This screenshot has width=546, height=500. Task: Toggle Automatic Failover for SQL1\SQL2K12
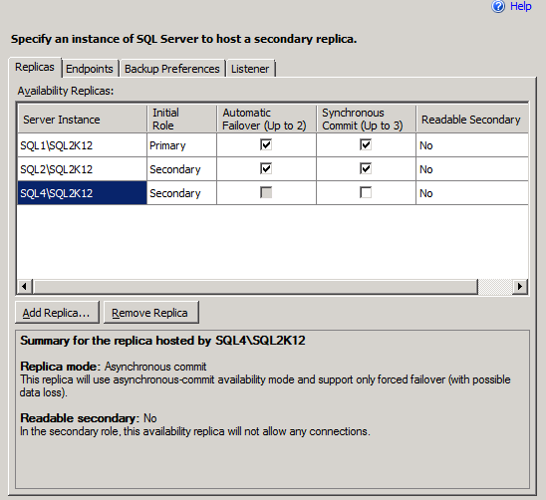(x=266, y=145)
